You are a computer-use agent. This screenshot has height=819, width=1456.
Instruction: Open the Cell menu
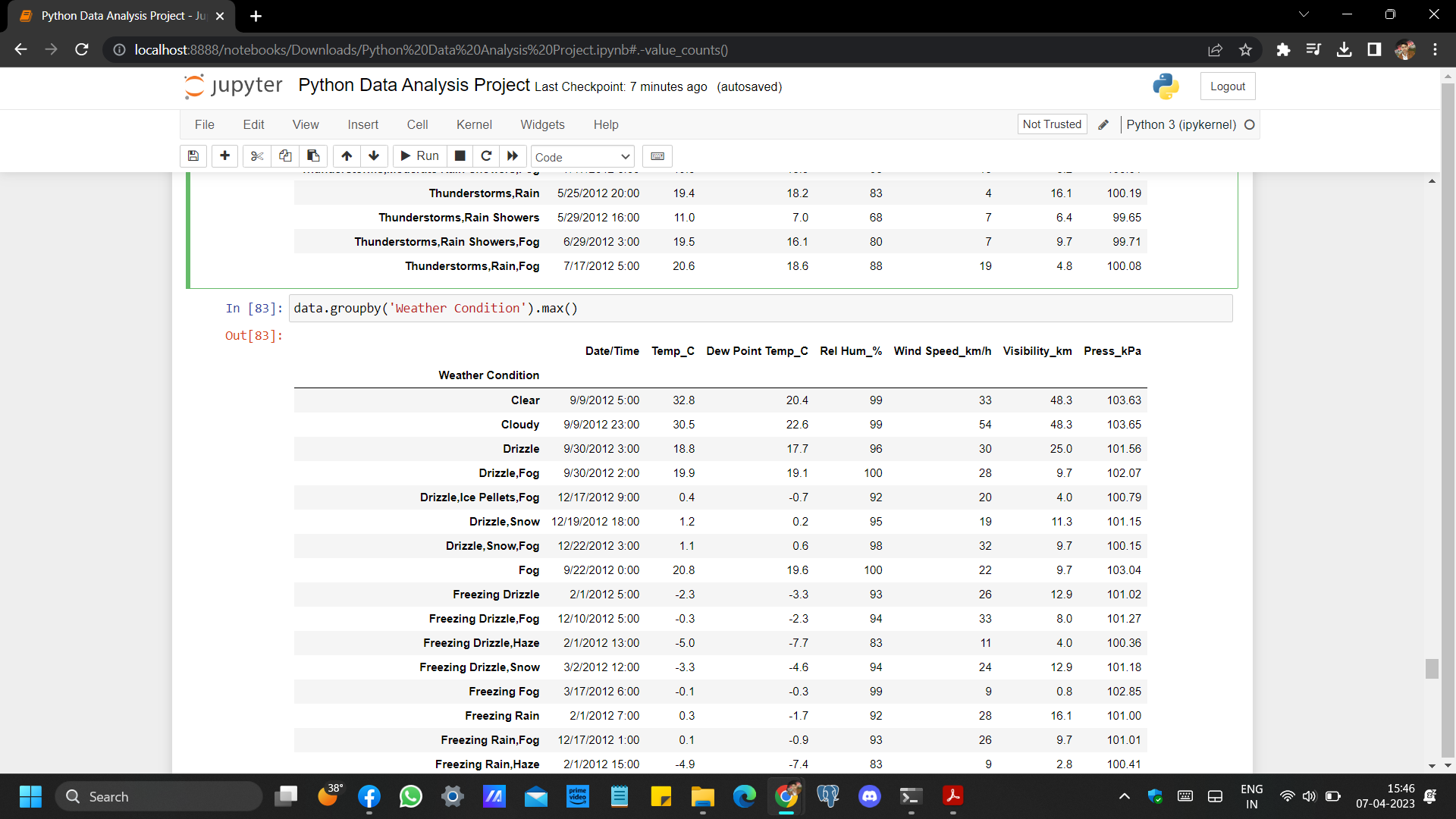point(417,124)
